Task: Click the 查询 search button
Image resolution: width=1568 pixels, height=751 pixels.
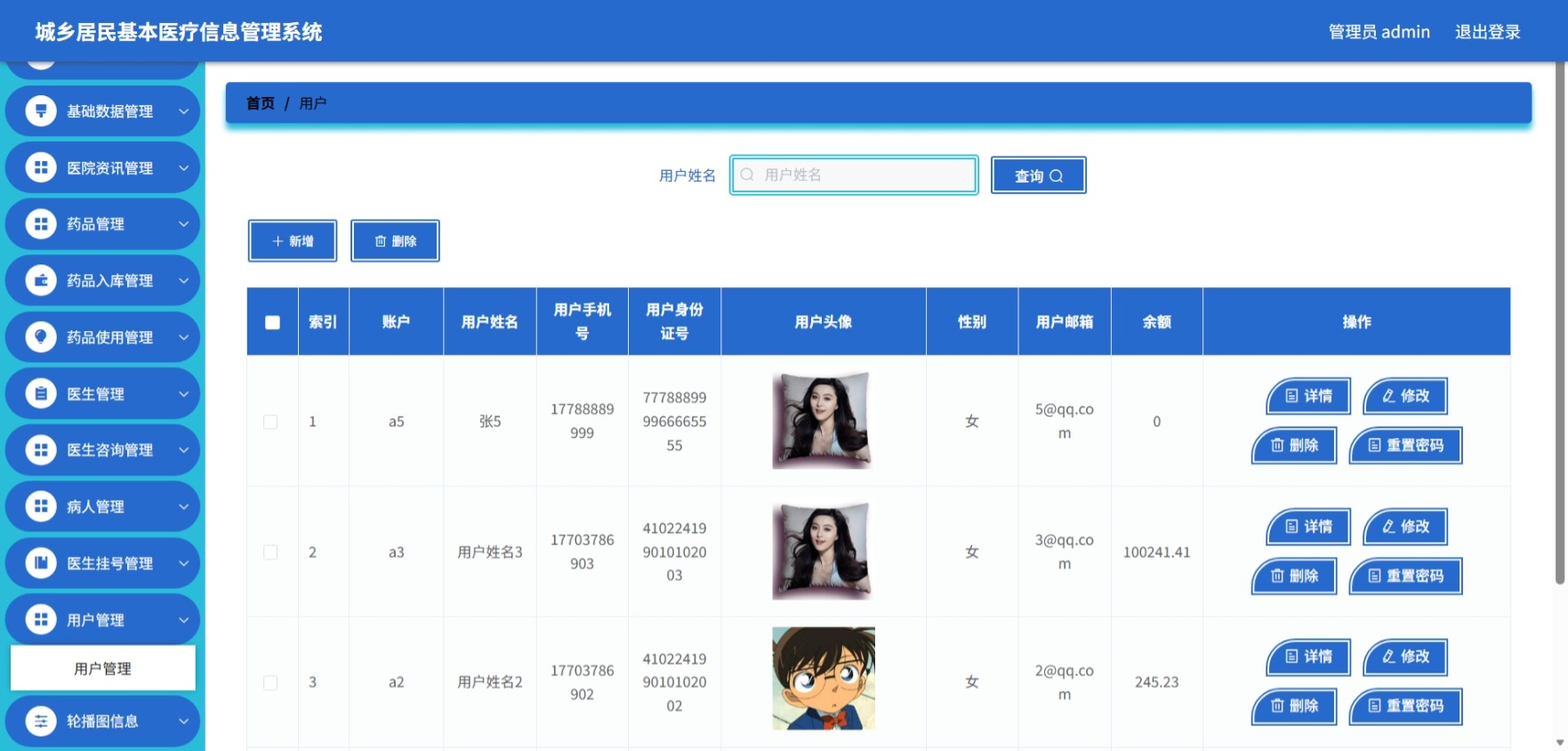Action: click(x=1038, y=175)
